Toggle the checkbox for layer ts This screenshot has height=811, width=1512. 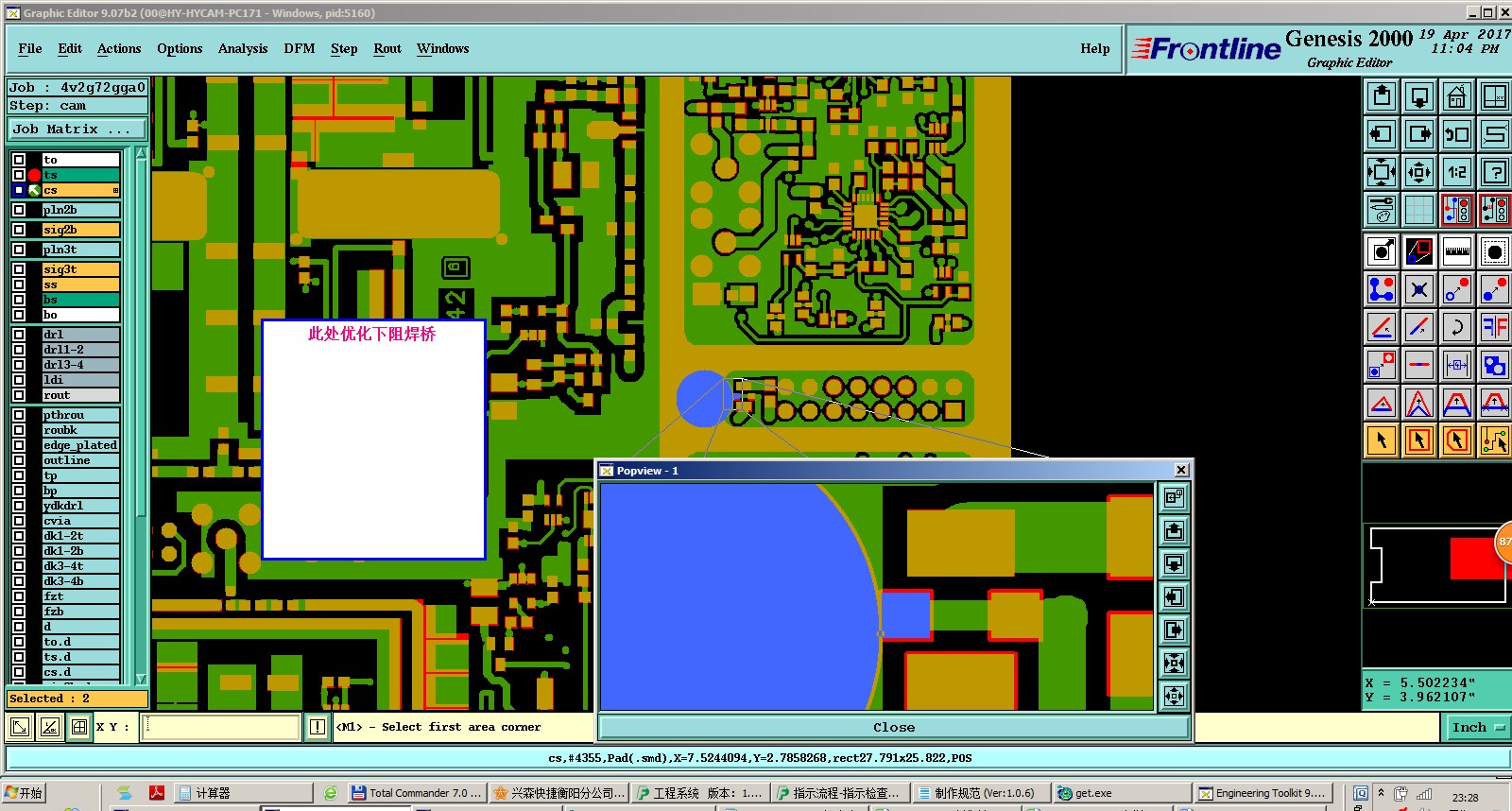[x=19, y=175]
